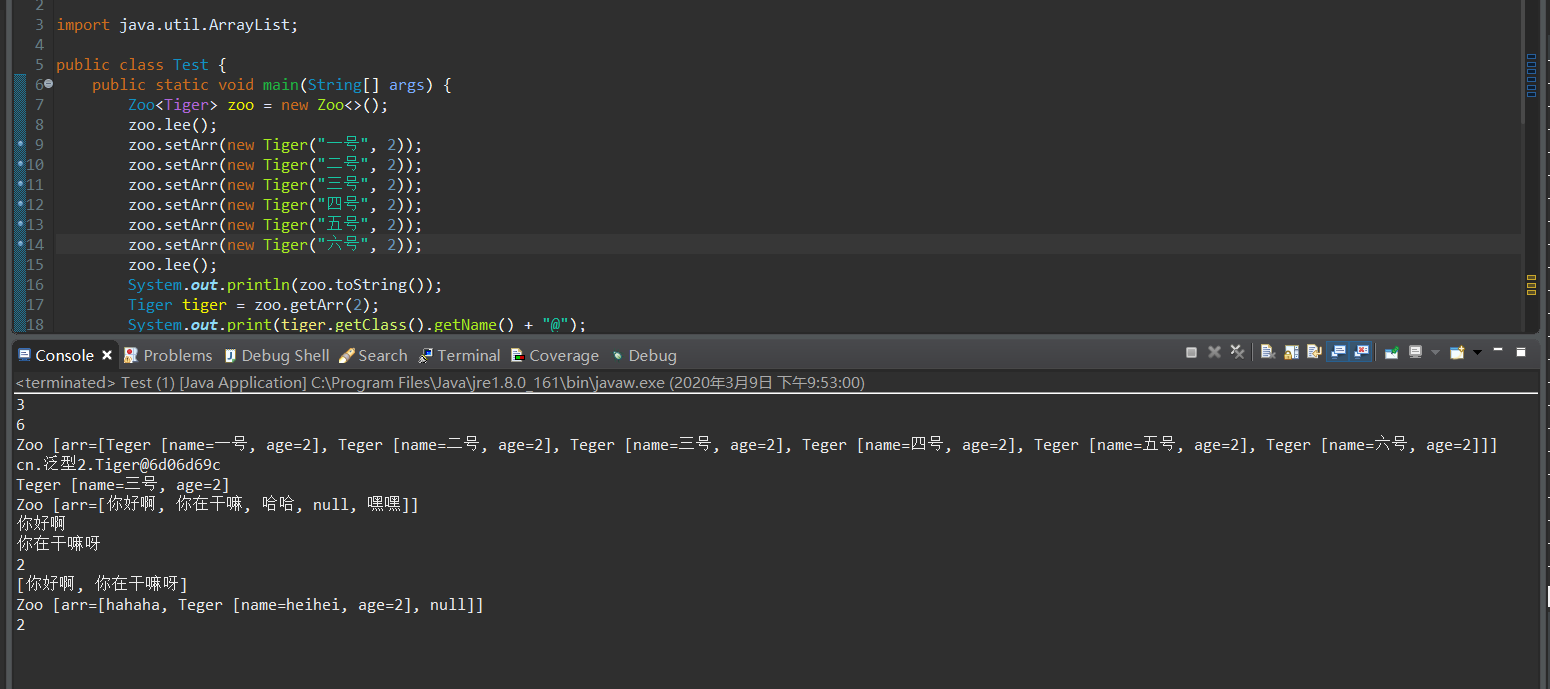Click the Debug Shell tab icon
The image size is (1550, 689).
pyautogui.click(x=230, y=355)
